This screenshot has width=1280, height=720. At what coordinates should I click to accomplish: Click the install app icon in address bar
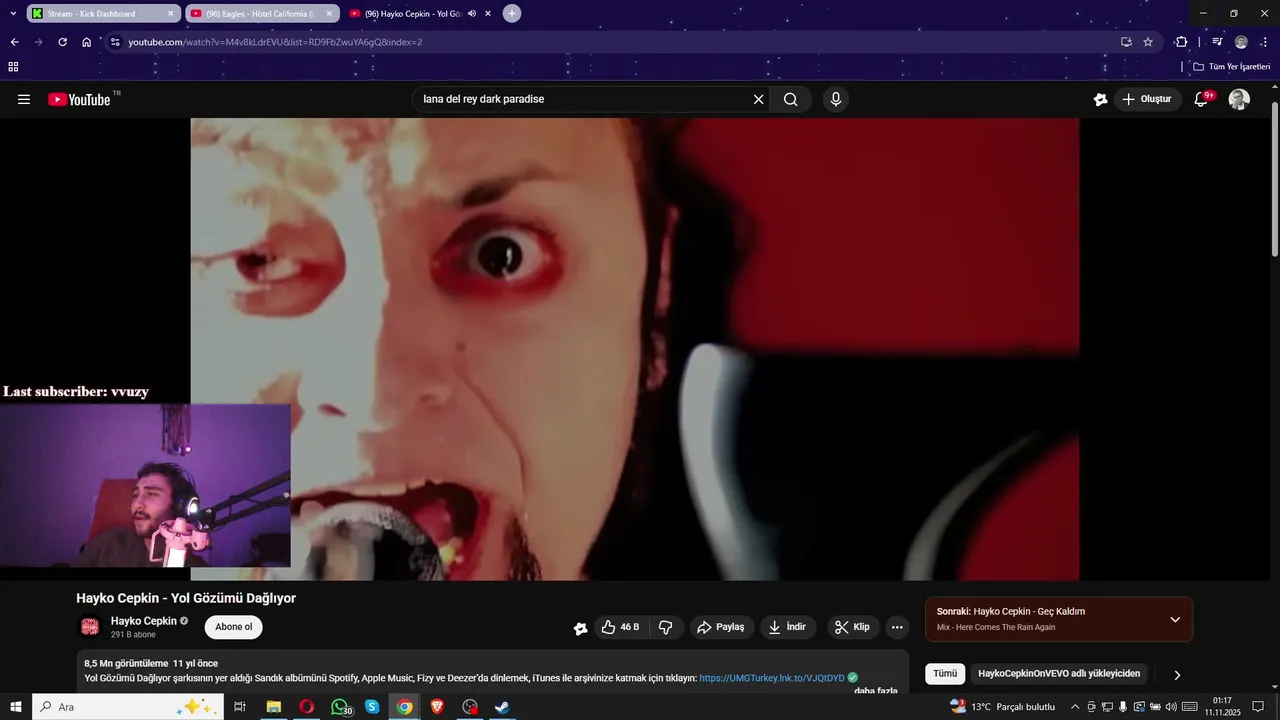click(1126, 42)
